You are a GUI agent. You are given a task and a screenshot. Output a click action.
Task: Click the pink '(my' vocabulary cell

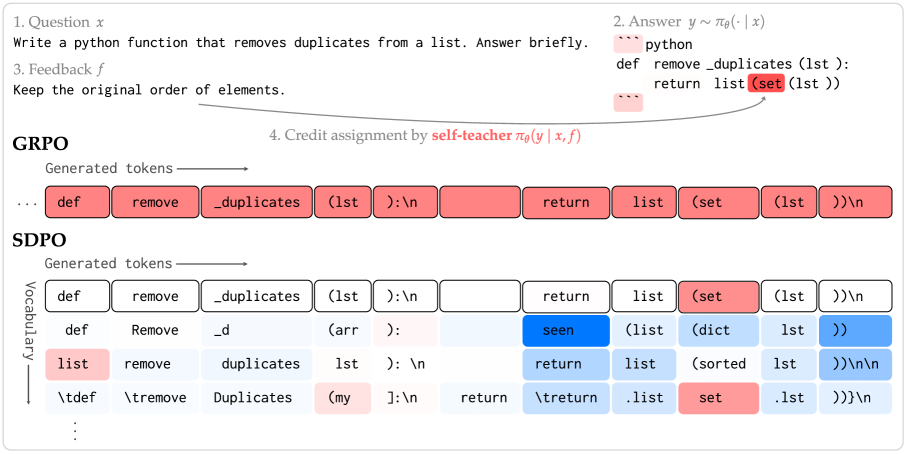(x=343, y=398)
